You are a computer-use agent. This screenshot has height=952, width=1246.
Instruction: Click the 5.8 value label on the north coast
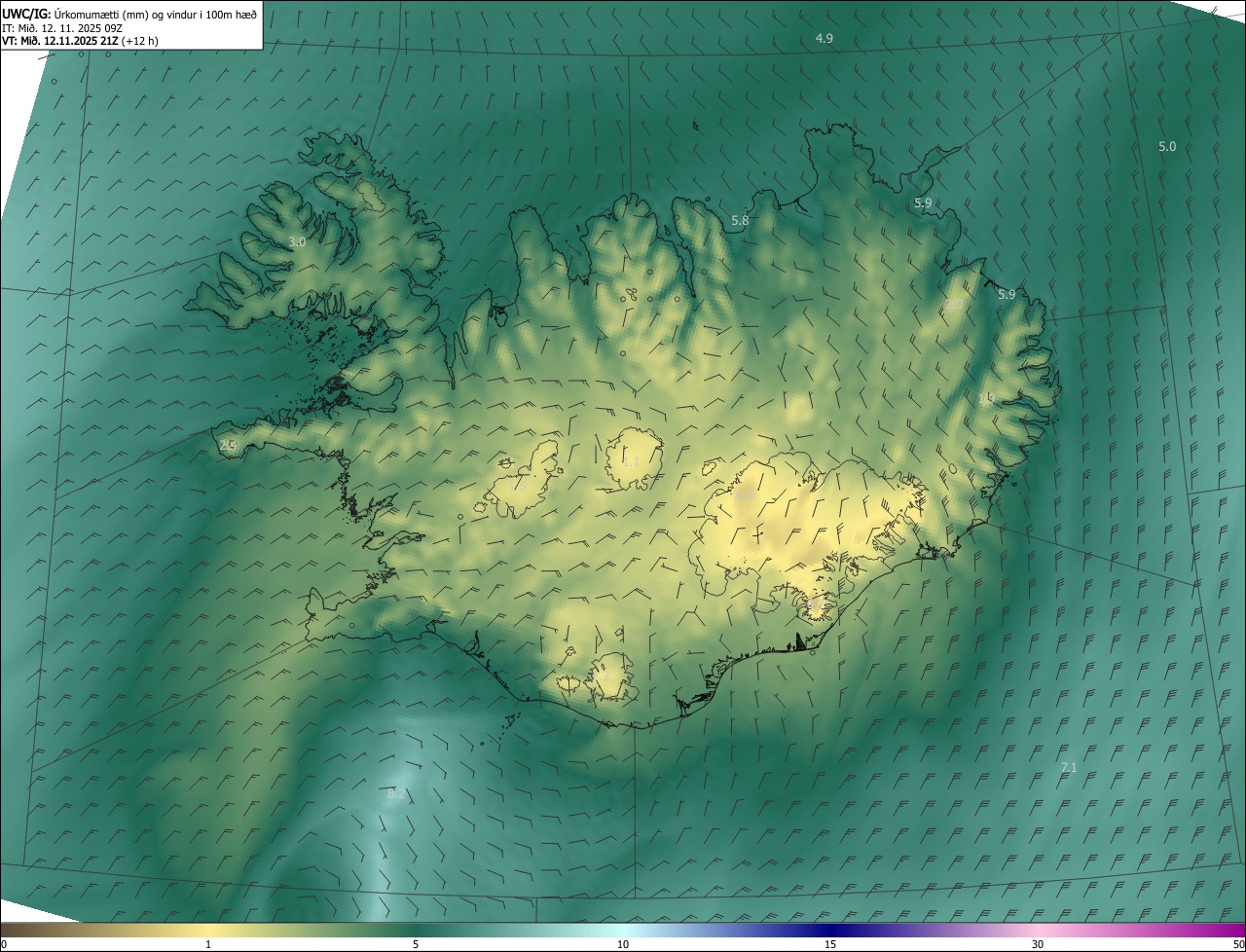(740, 221)
